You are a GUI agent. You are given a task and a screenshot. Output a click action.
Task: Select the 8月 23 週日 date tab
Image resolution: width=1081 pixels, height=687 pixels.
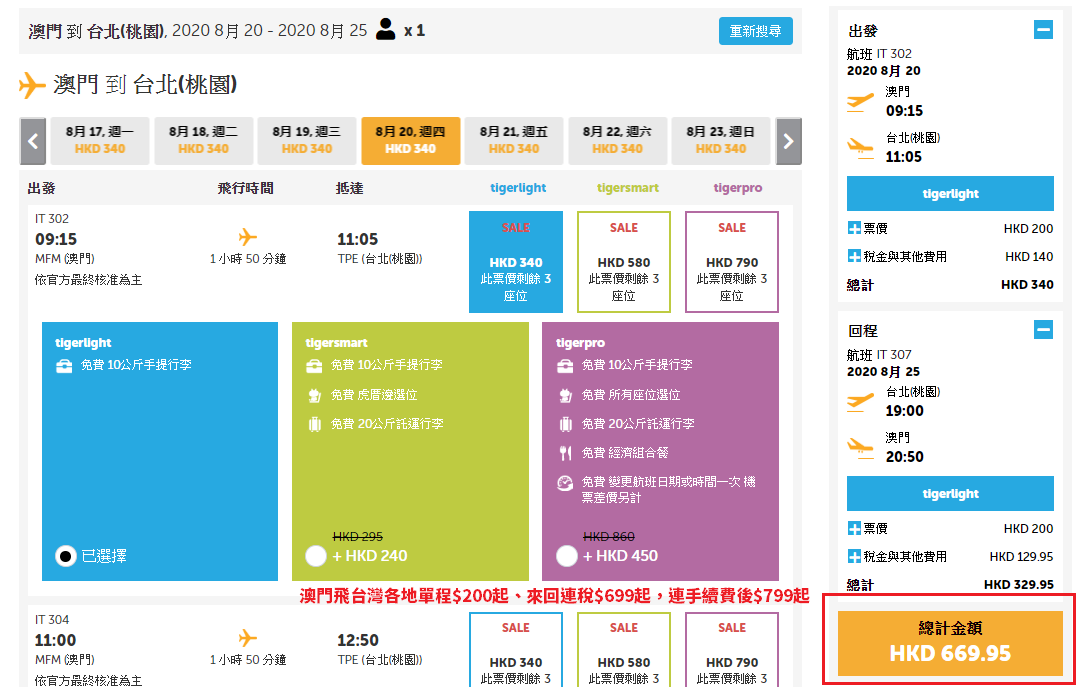720,141
